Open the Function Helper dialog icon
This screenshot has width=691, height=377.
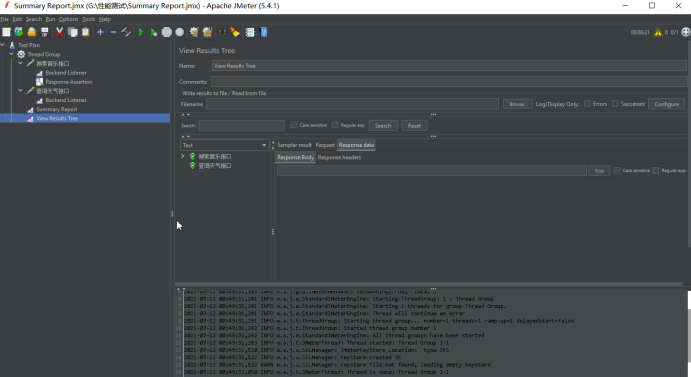coord(250,32)
